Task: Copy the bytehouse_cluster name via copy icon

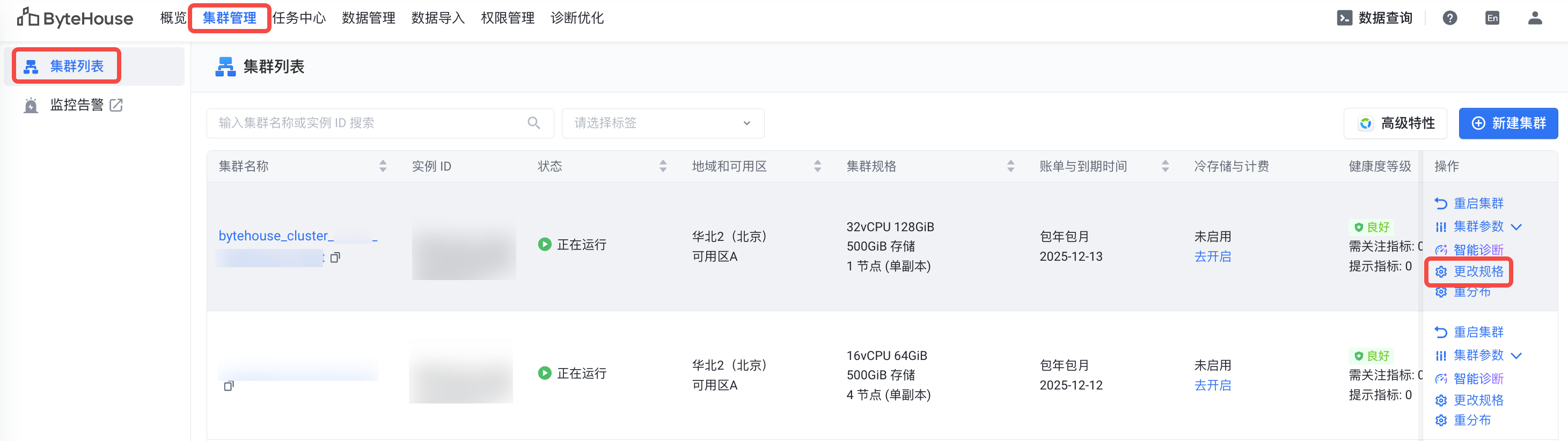Action: click(335, 258)
